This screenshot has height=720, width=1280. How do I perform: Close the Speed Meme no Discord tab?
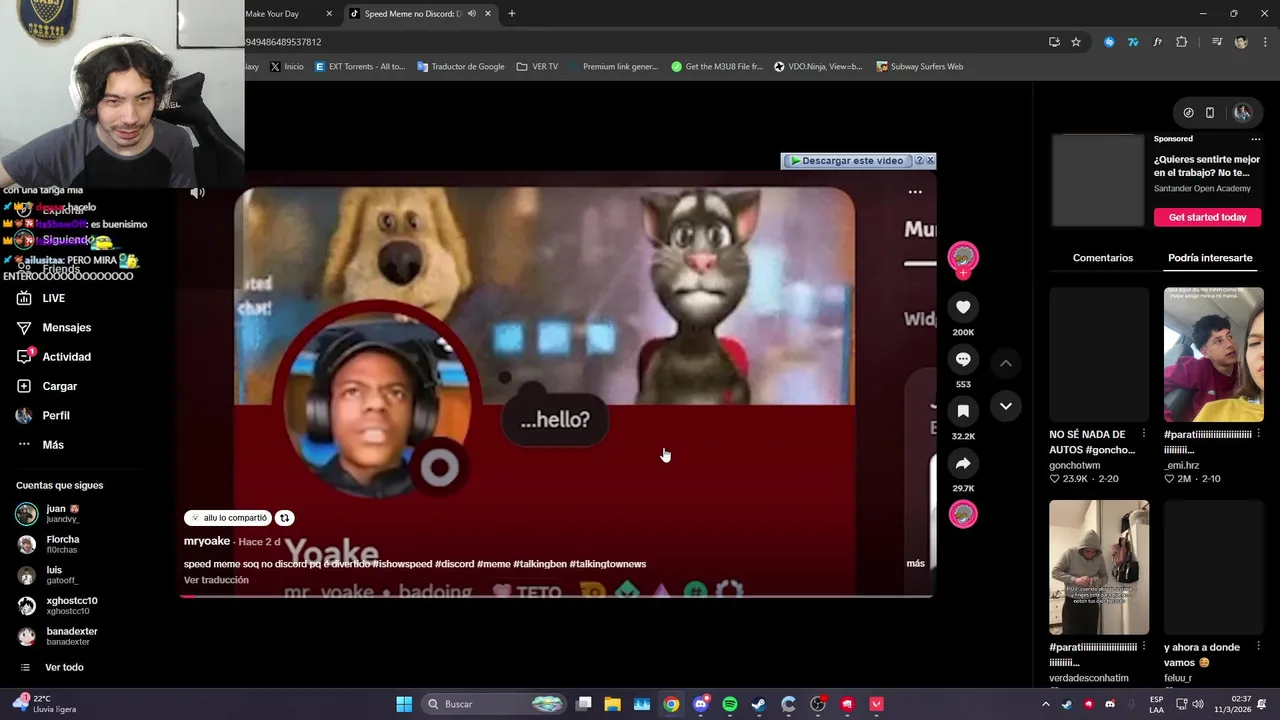488,14
